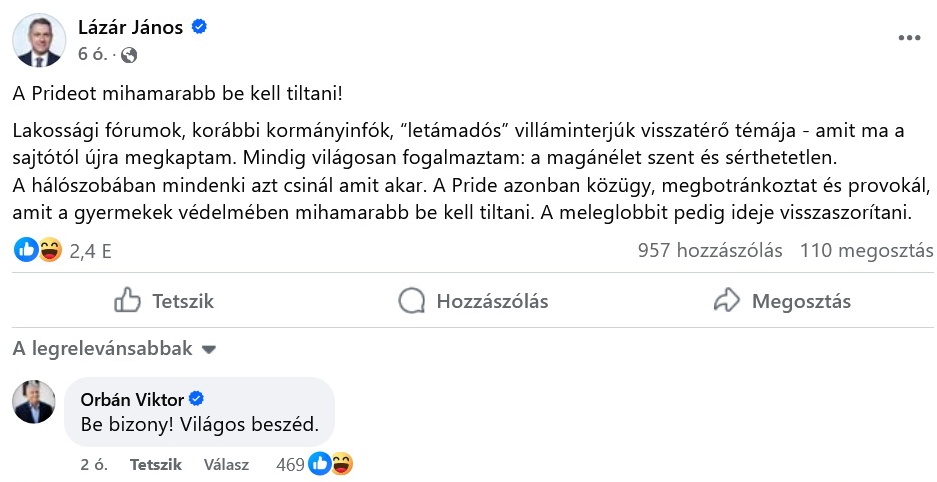
Task: Click the blue like reaction icon under post
Action: pyautogui.click(x=26, y=250)
